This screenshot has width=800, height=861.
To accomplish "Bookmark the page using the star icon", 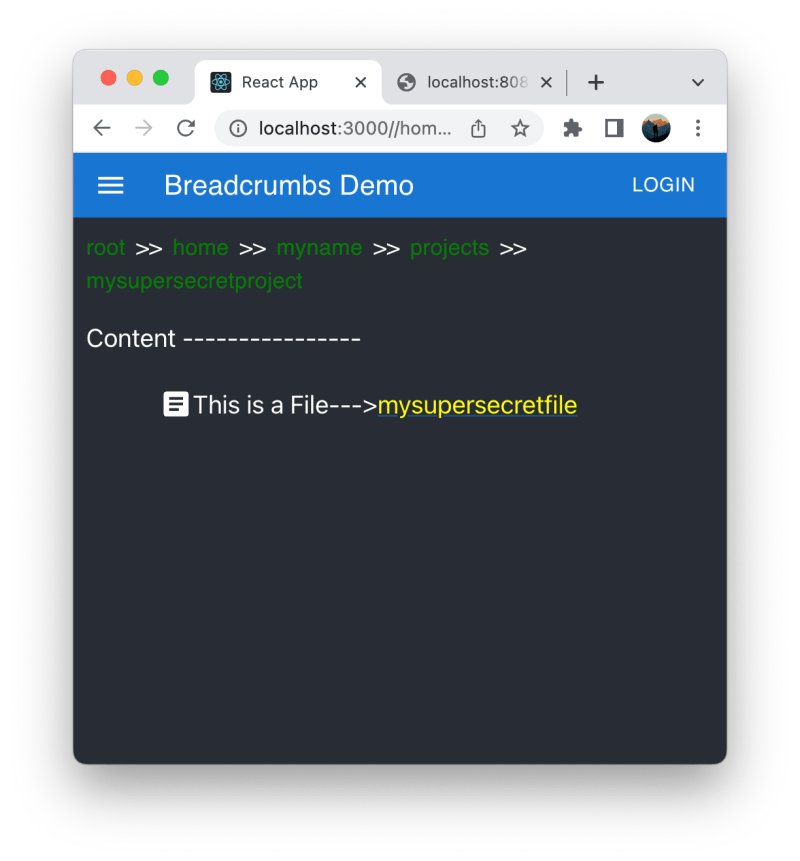I will (520, 128).
